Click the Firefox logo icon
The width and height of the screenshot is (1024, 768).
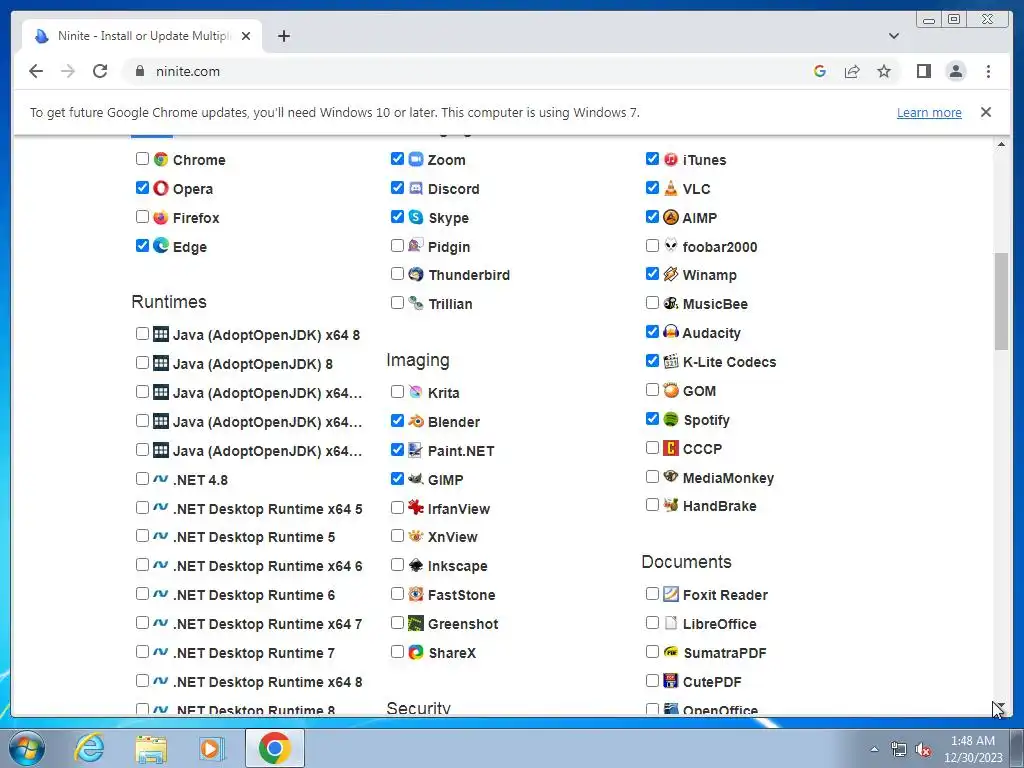pyautogui.click(x=161, y=217)
